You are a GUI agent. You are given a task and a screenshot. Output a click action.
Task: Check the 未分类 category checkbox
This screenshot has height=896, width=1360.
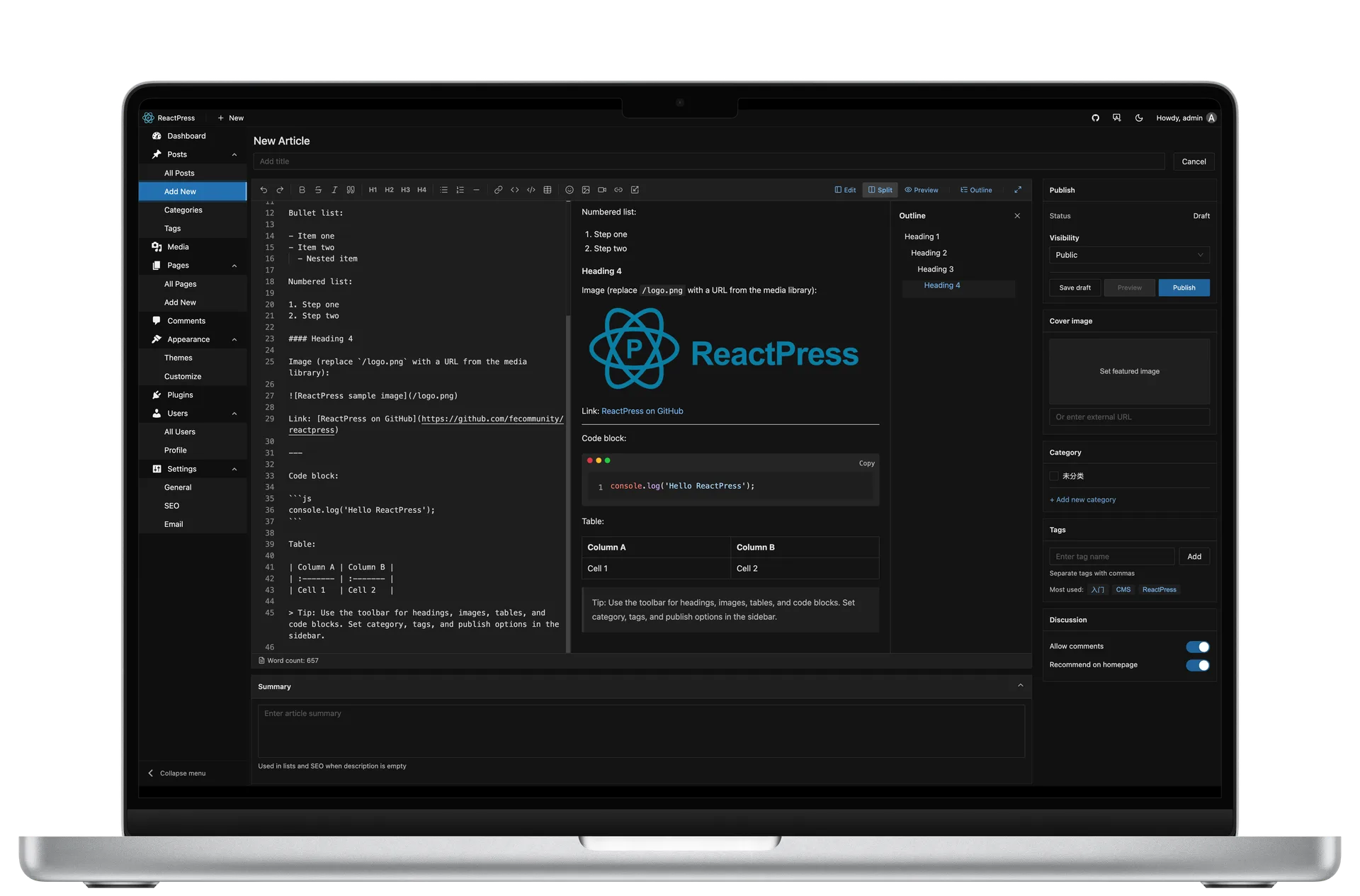pos(1054,476)
